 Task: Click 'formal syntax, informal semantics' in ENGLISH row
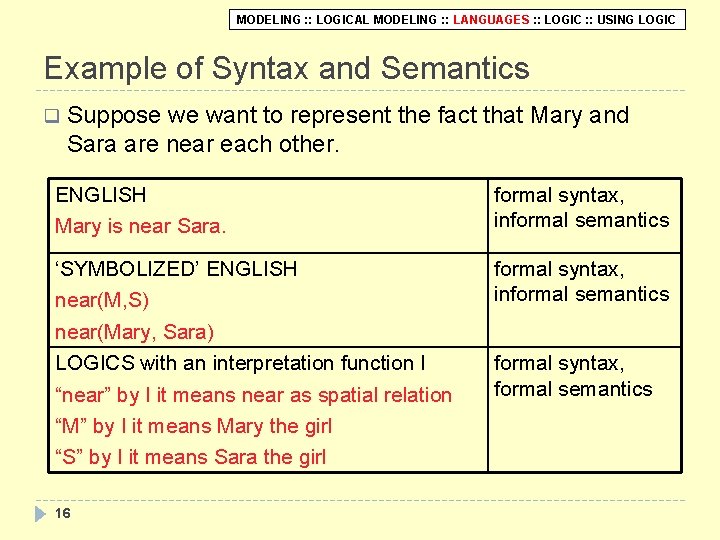click(581, 208)
